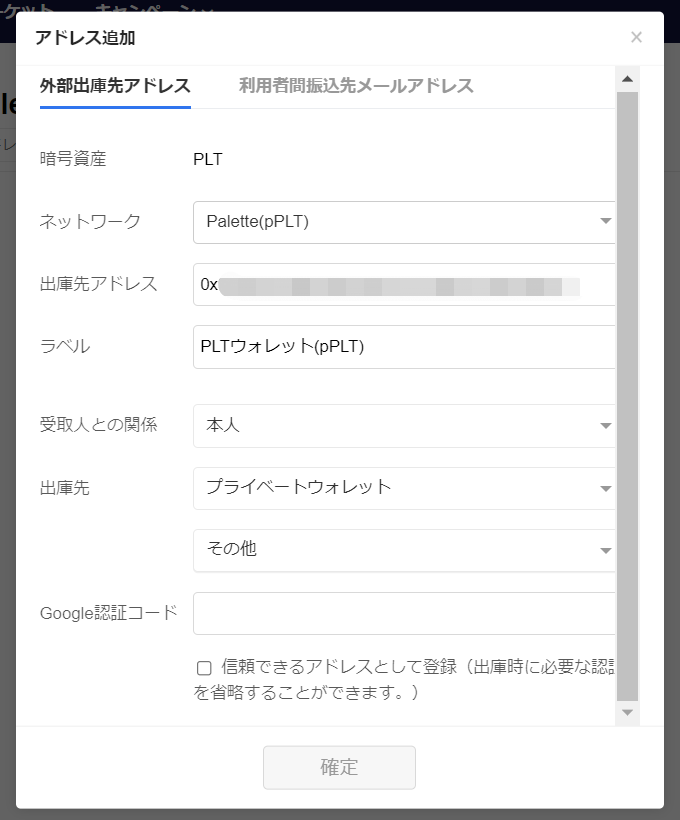
Task: Click the ラベル input field
Action: [404, 347]
